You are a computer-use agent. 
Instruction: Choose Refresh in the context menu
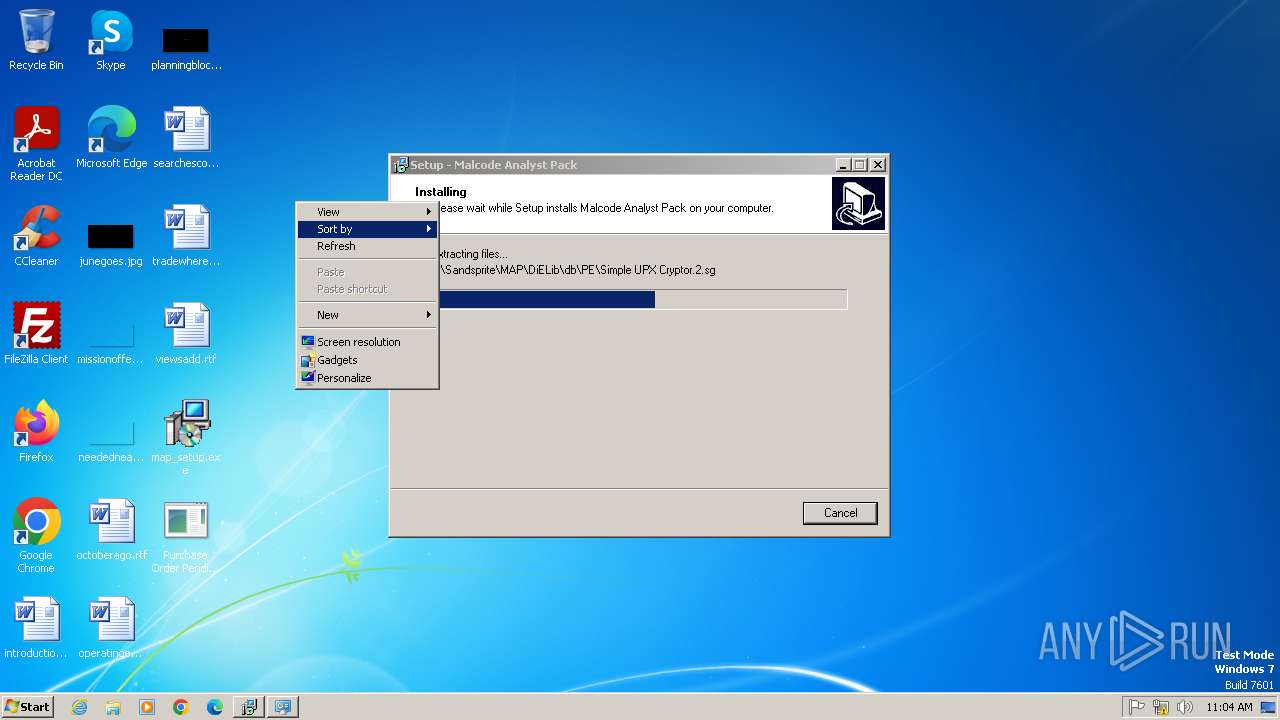pyautogui.click(x=367, y=246)
